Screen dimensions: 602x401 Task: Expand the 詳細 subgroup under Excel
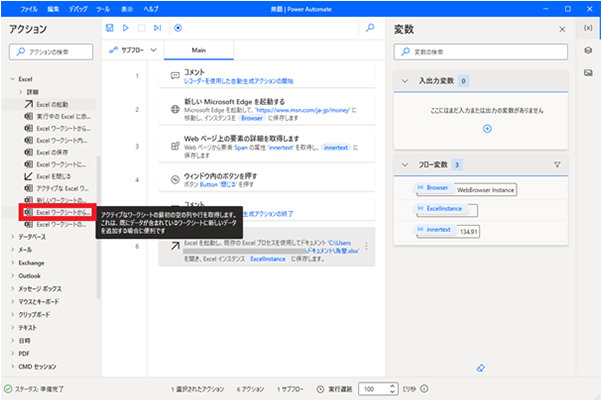pyautogui.click(x=21, y=92)
